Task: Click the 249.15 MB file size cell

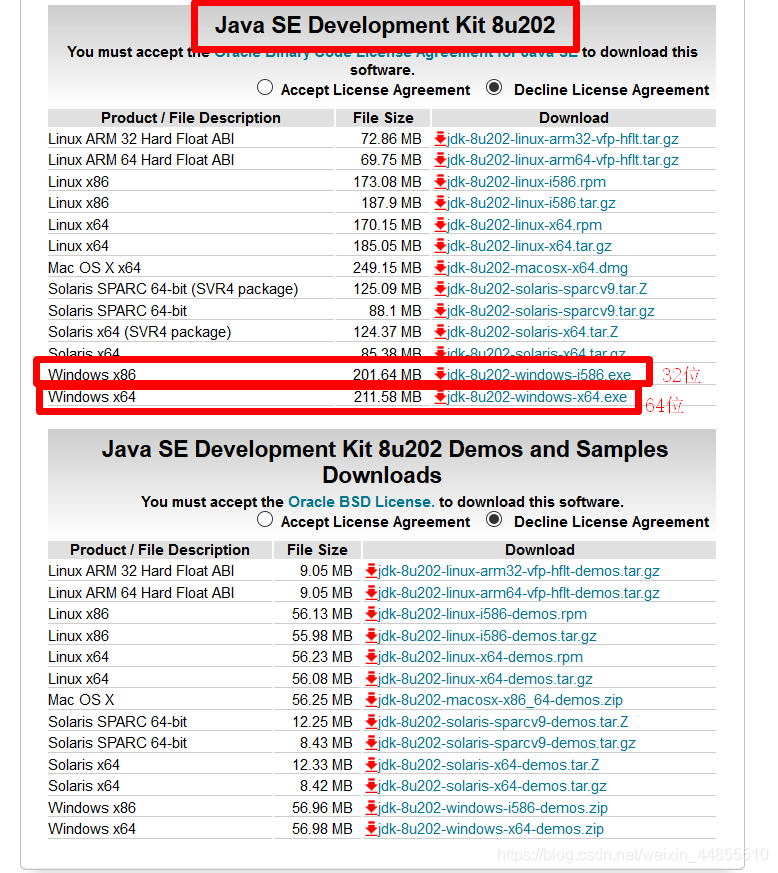Action: pyautogui.click(x=387, y=268)
